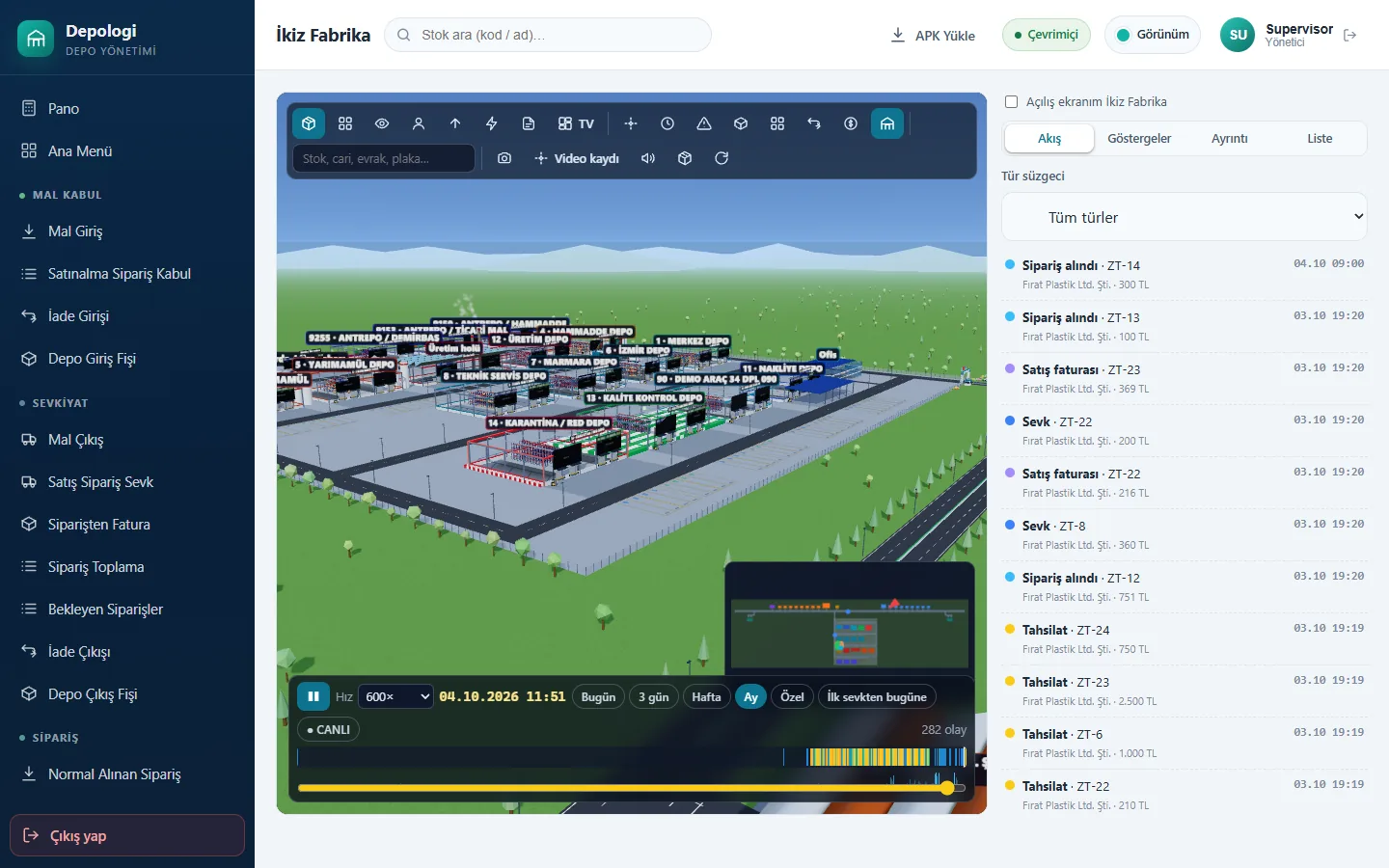Click the dollar coin icon in 3D toolbar
This screenshot has height=868, width=1389.
click(851, 123)
